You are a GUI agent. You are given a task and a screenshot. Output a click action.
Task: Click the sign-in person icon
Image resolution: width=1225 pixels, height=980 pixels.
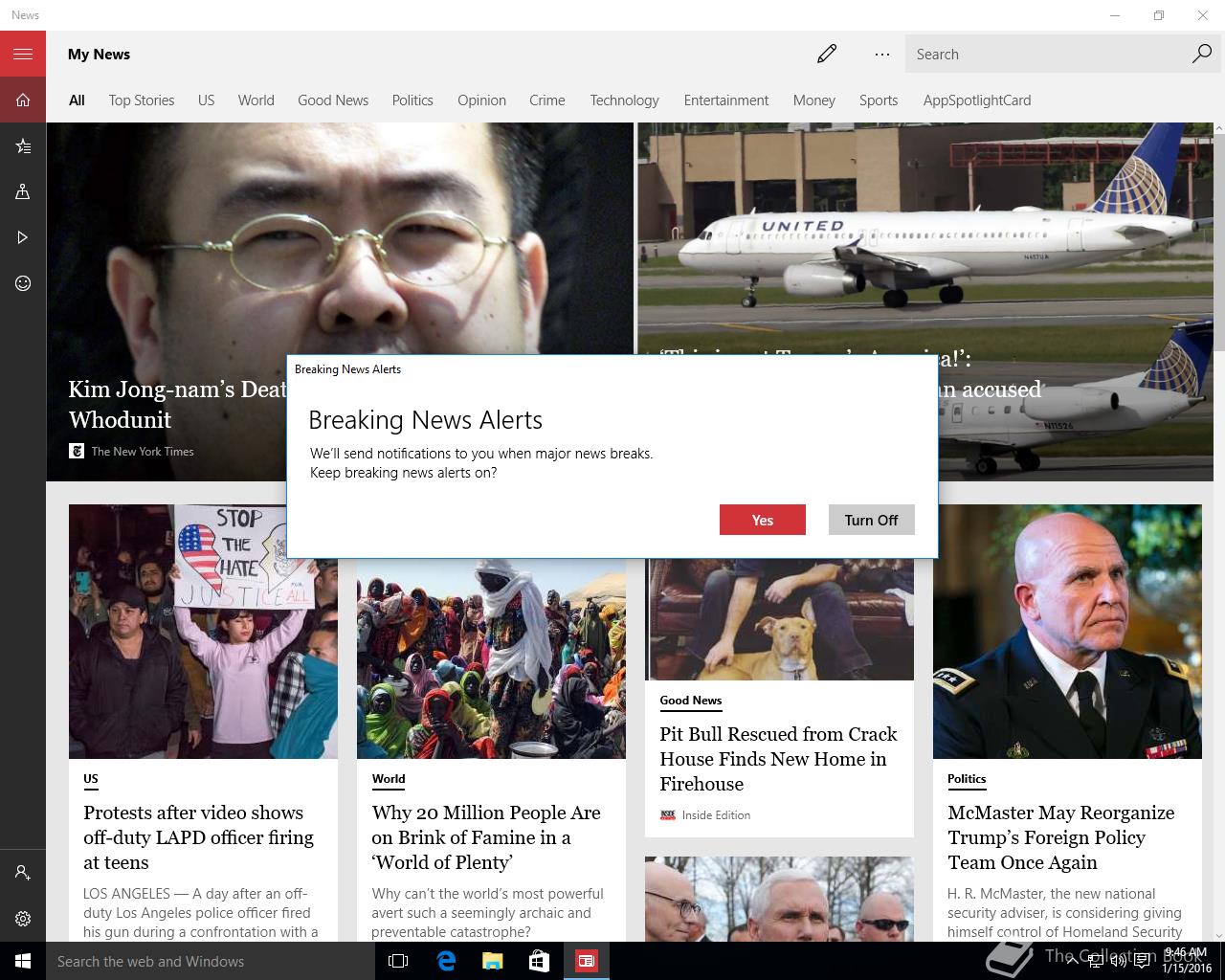pos(23,873)
